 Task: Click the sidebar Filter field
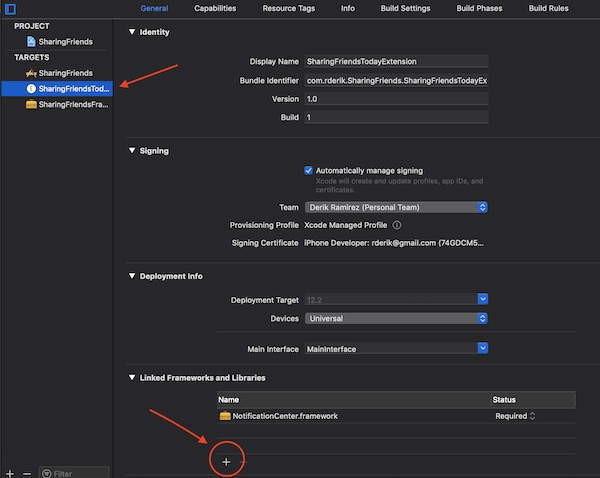tap(74, 473)
